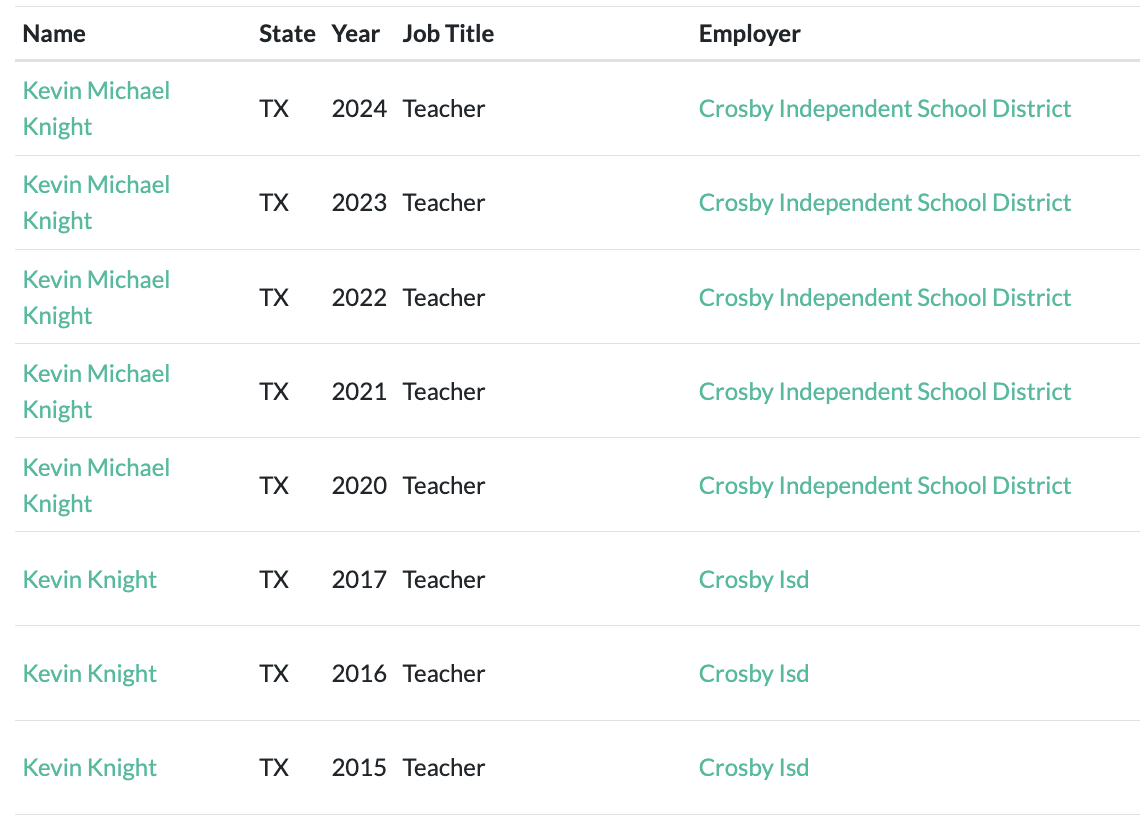Visit Crosby Independent School District in 2020 row
This screenshot has height=822, width=1140.
(885, 485)
